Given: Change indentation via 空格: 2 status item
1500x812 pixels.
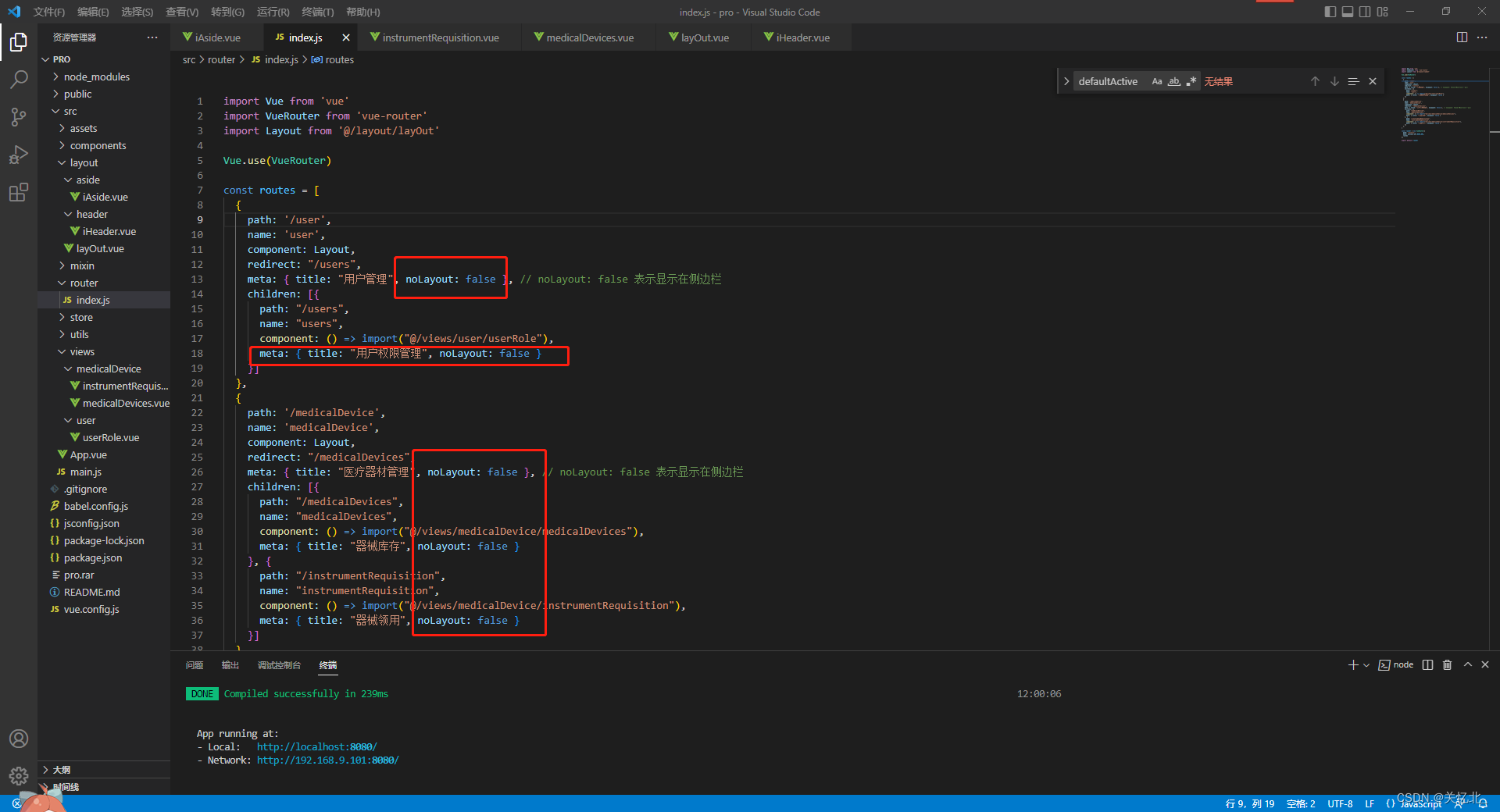Looking at the screenshot, I should [x=1301, y=803].
